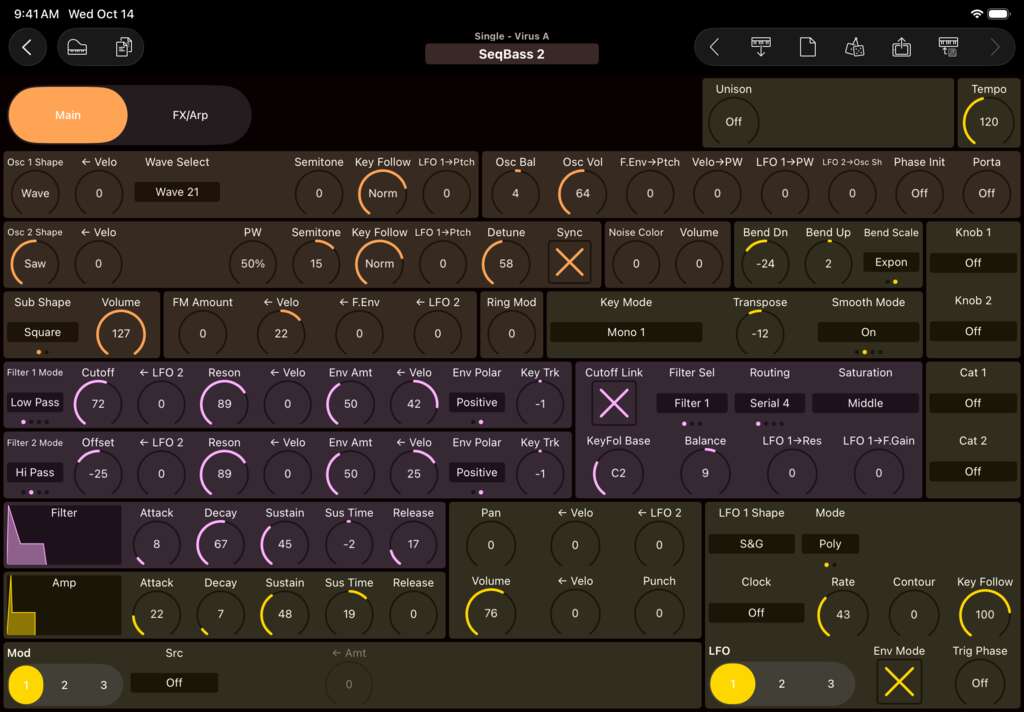Adjust Filter 1 Cutoff knob at 72
The width and height of the screenshot is (1024, 712).
(98, 404)
